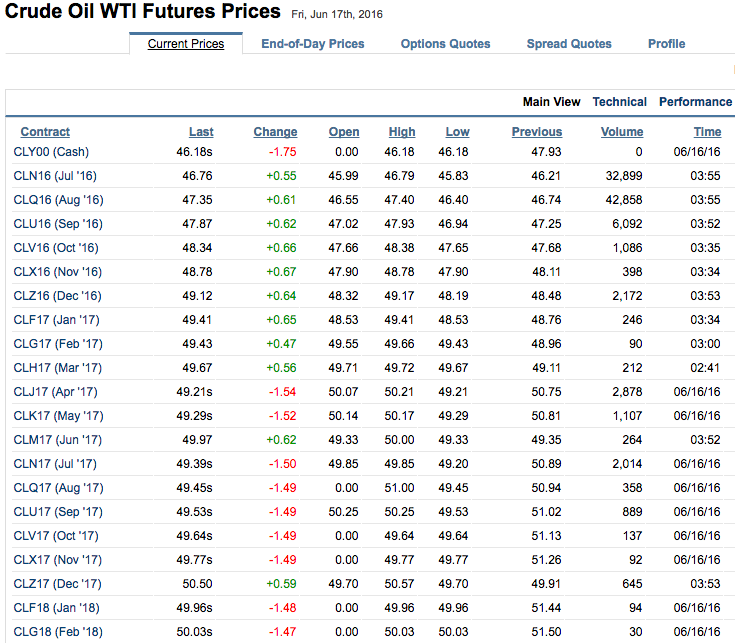Switch to Technical view
Screen dimensions: 735x643
(x=619, y=102)
